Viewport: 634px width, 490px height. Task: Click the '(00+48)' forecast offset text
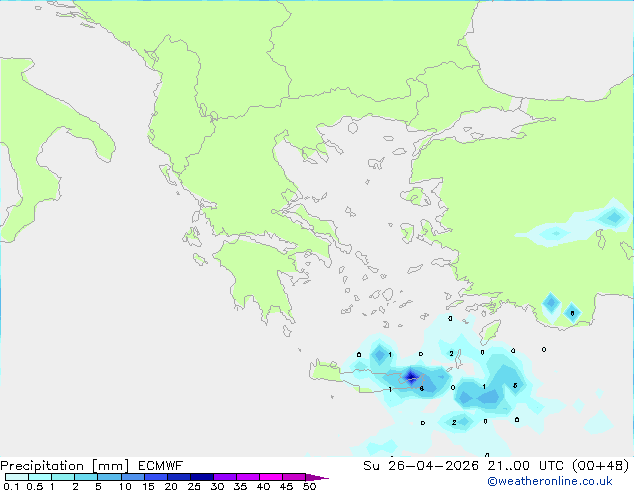click(x=600, y=466)
